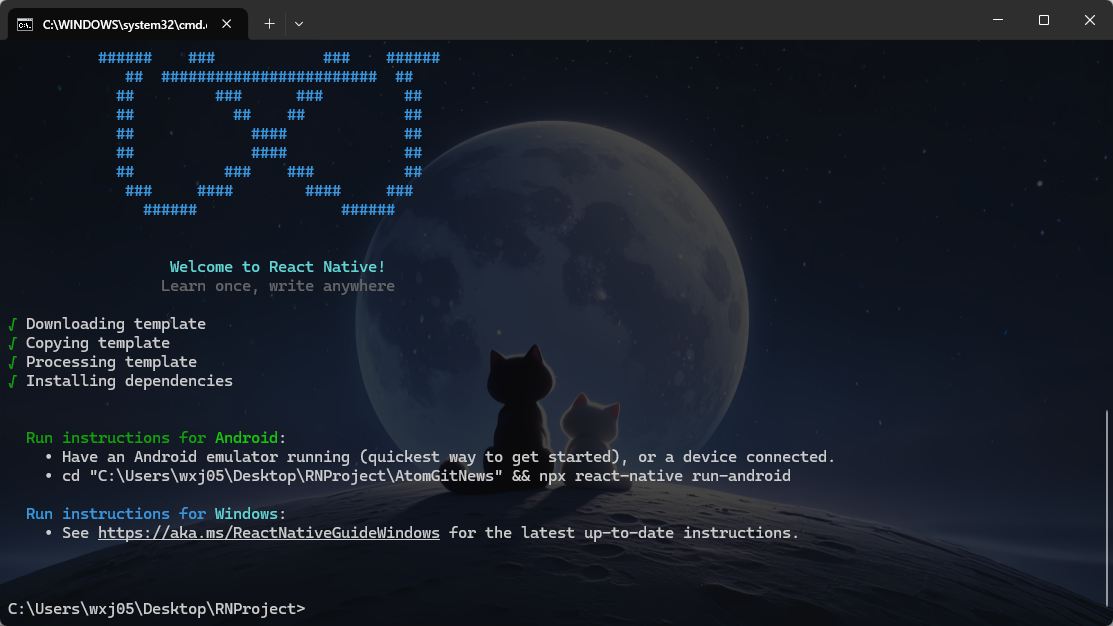Viewport: 1113px width, 626px height.
Task: Click 'Processing template' line
Action: coord(111,362)
